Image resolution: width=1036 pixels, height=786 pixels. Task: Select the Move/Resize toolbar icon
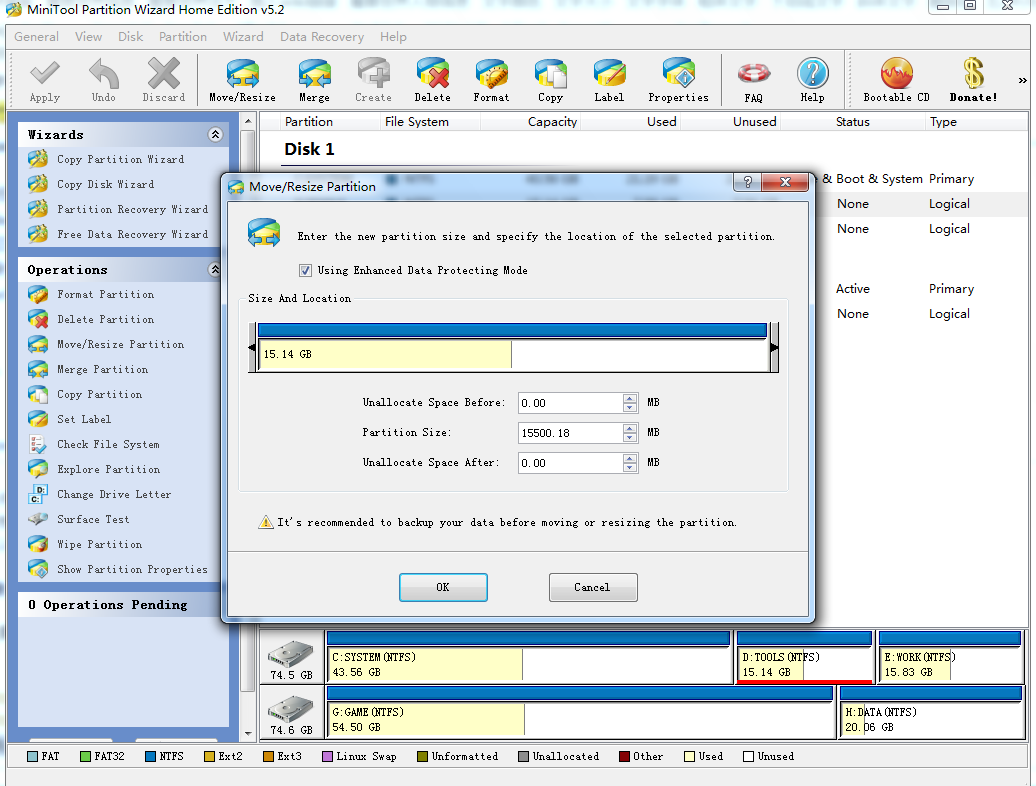pyautogui.click(x=242, y=73)
